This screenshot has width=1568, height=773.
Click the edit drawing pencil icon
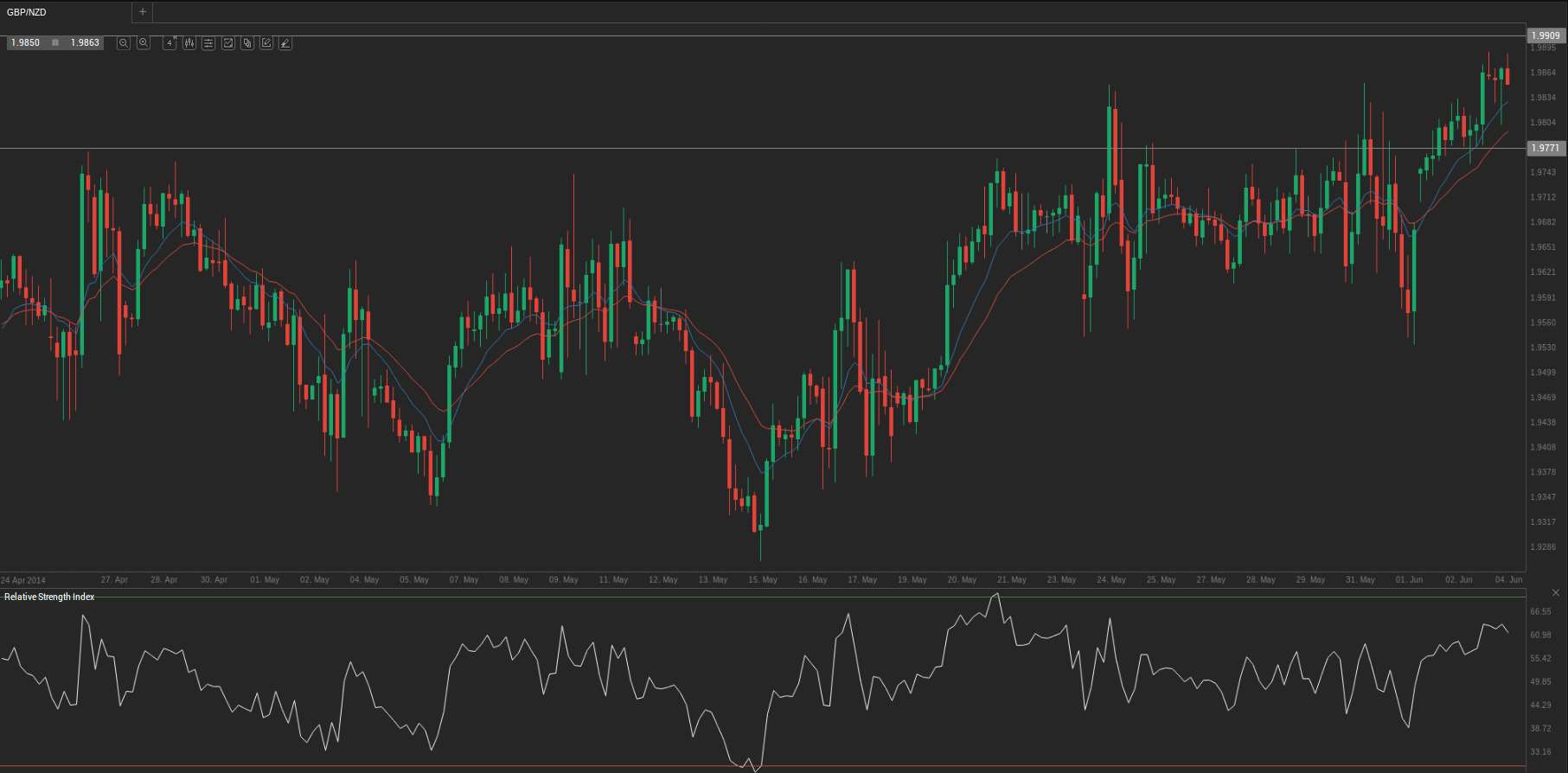[266, 43]
